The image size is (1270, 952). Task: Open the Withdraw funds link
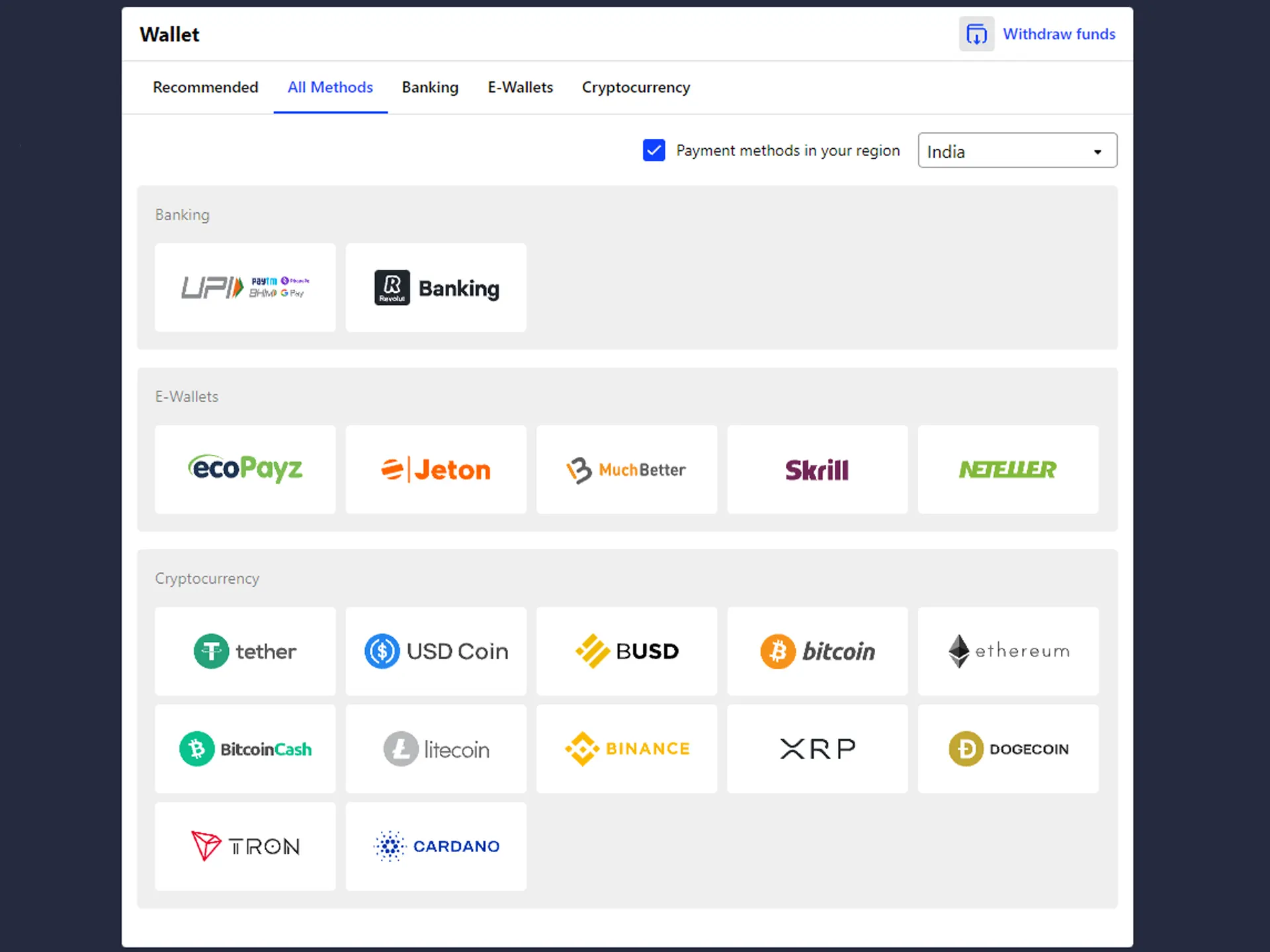[x=1059, y=34]
